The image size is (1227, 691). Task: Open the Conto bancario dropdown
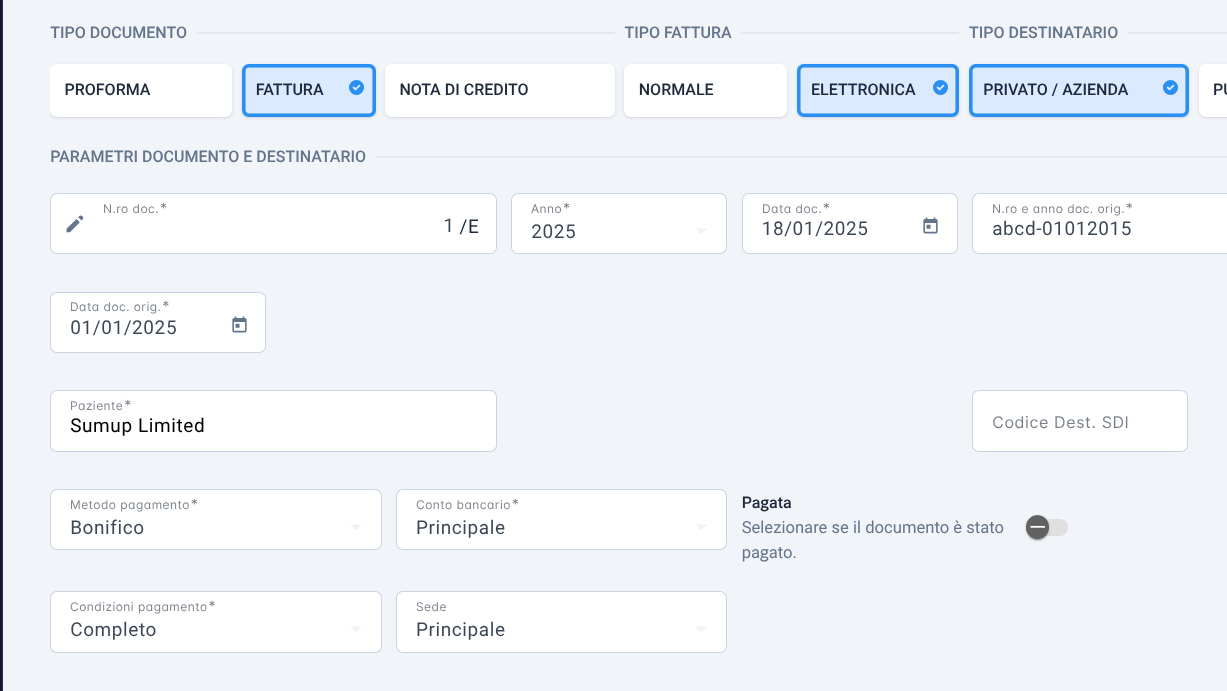pyautogui.click(x=561, y=519)
